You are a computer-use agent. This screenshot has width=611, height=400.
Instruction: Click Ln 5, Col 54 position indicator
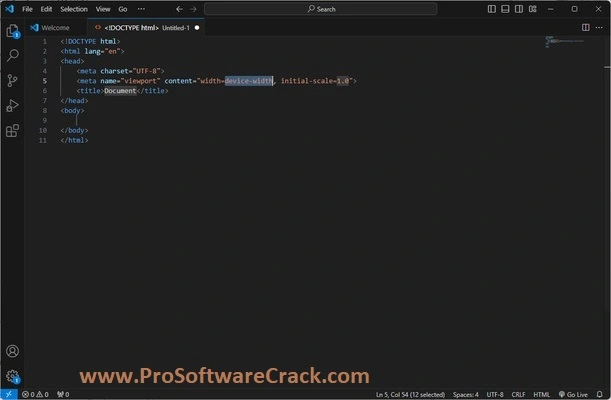click(x=410, y=395)
